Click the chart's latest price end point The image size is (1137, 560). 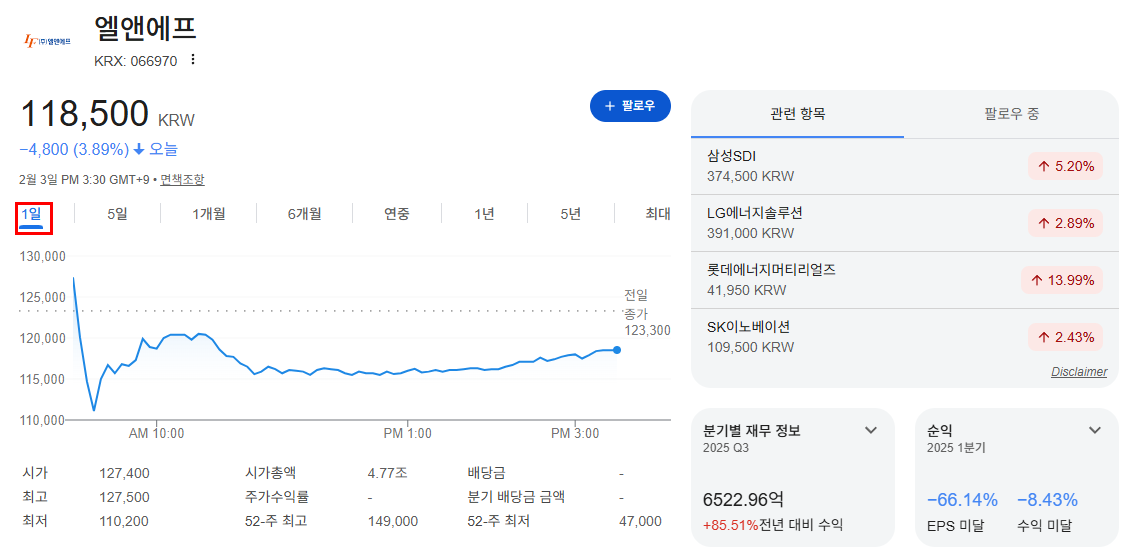pyautogui.click(x=616, y=350)
